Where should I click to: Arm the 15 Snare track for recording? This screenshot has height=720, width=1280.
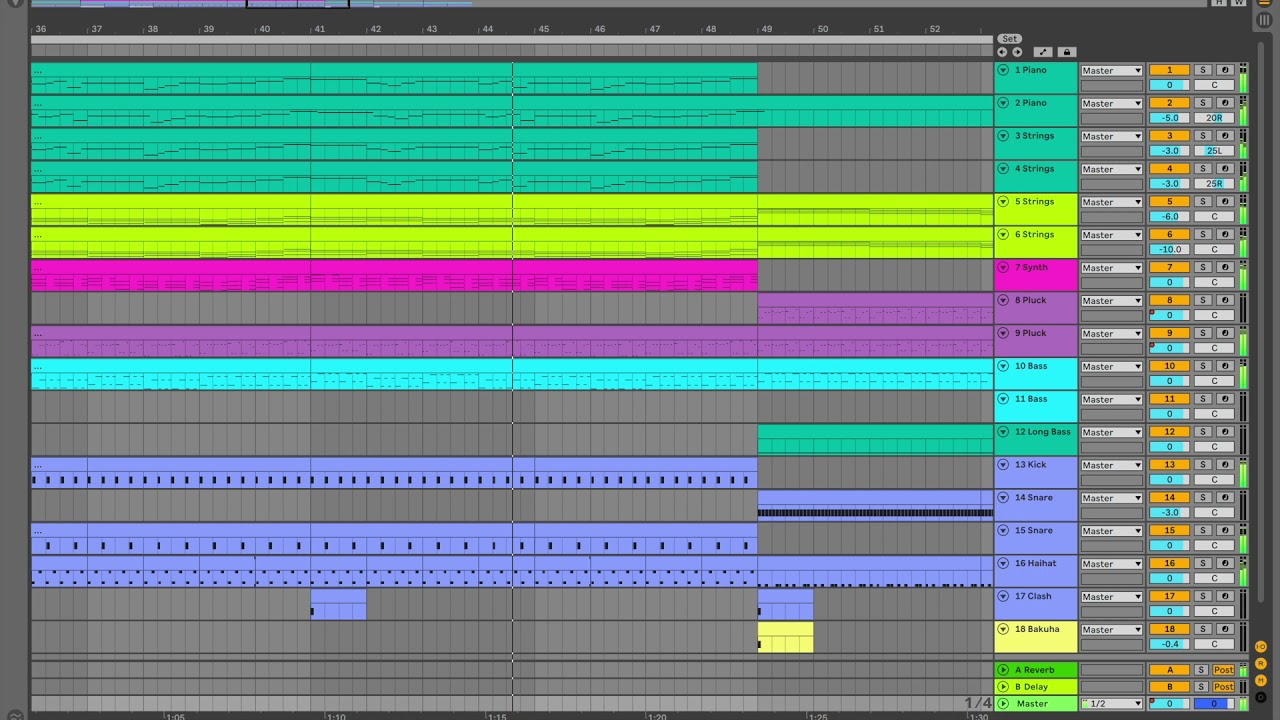[1224, 531]
